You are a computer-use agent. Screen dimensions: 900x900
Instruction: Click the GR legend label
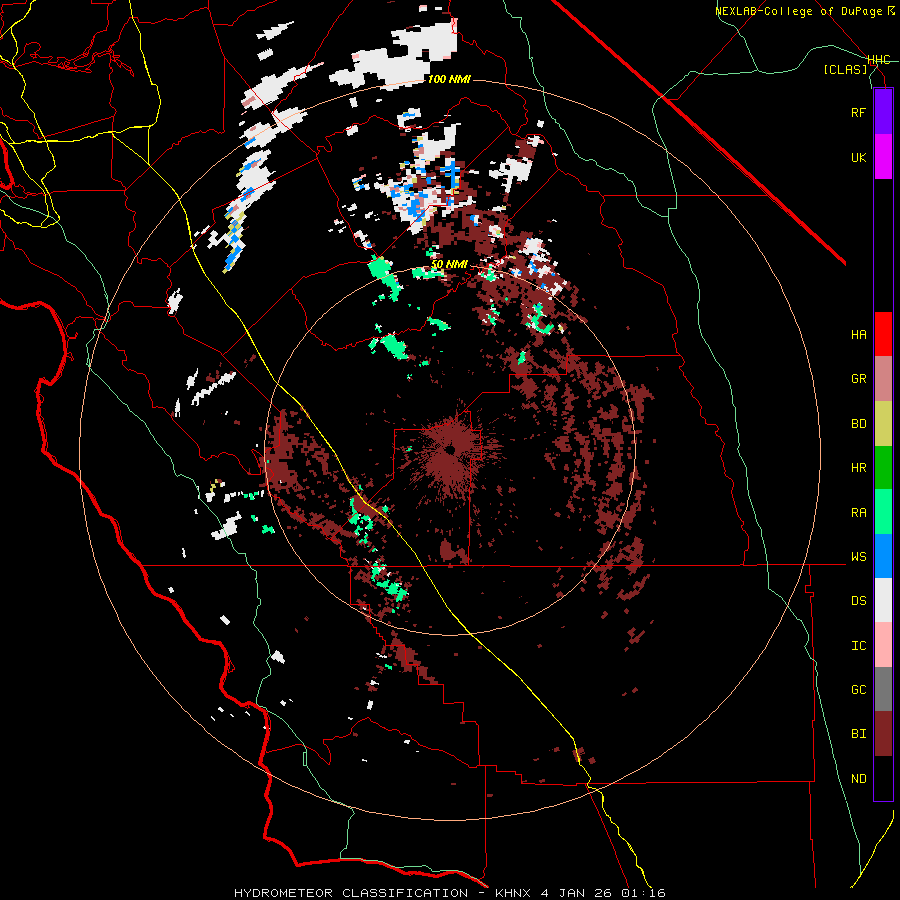[x=858, y=379]
